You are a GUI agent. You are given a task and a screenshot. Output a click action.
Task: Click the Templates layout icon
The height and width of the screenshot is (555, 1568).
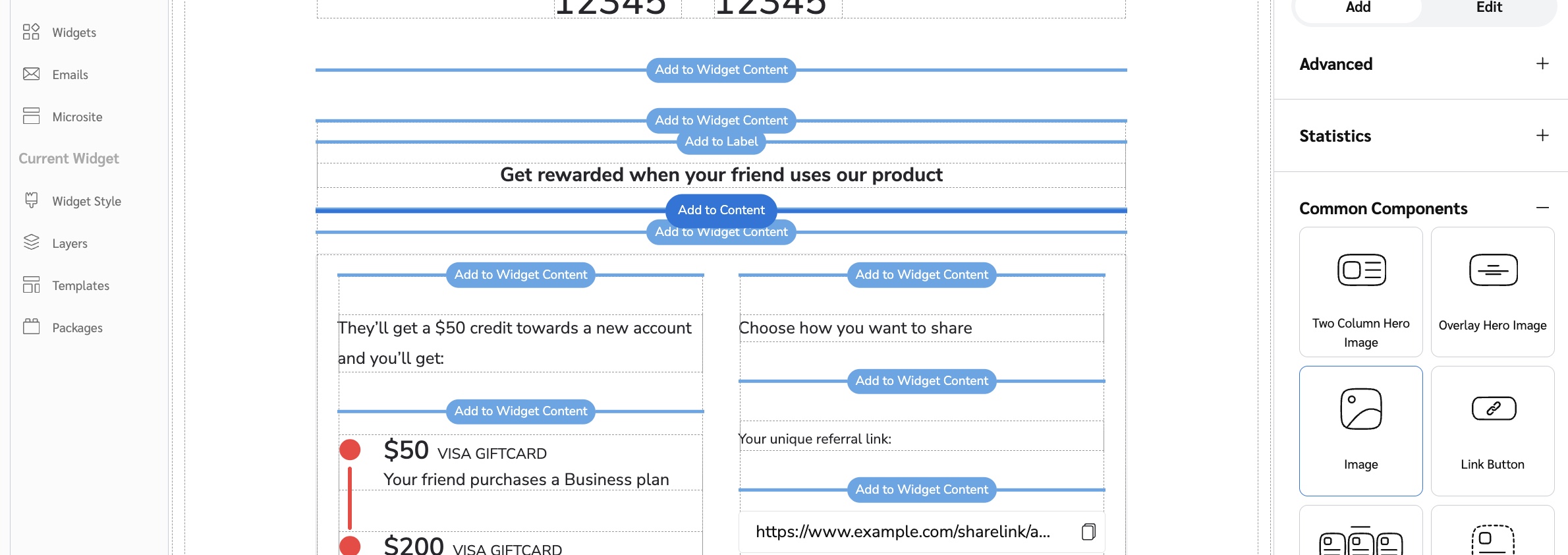pyautogui.click(x=31, y=285)
